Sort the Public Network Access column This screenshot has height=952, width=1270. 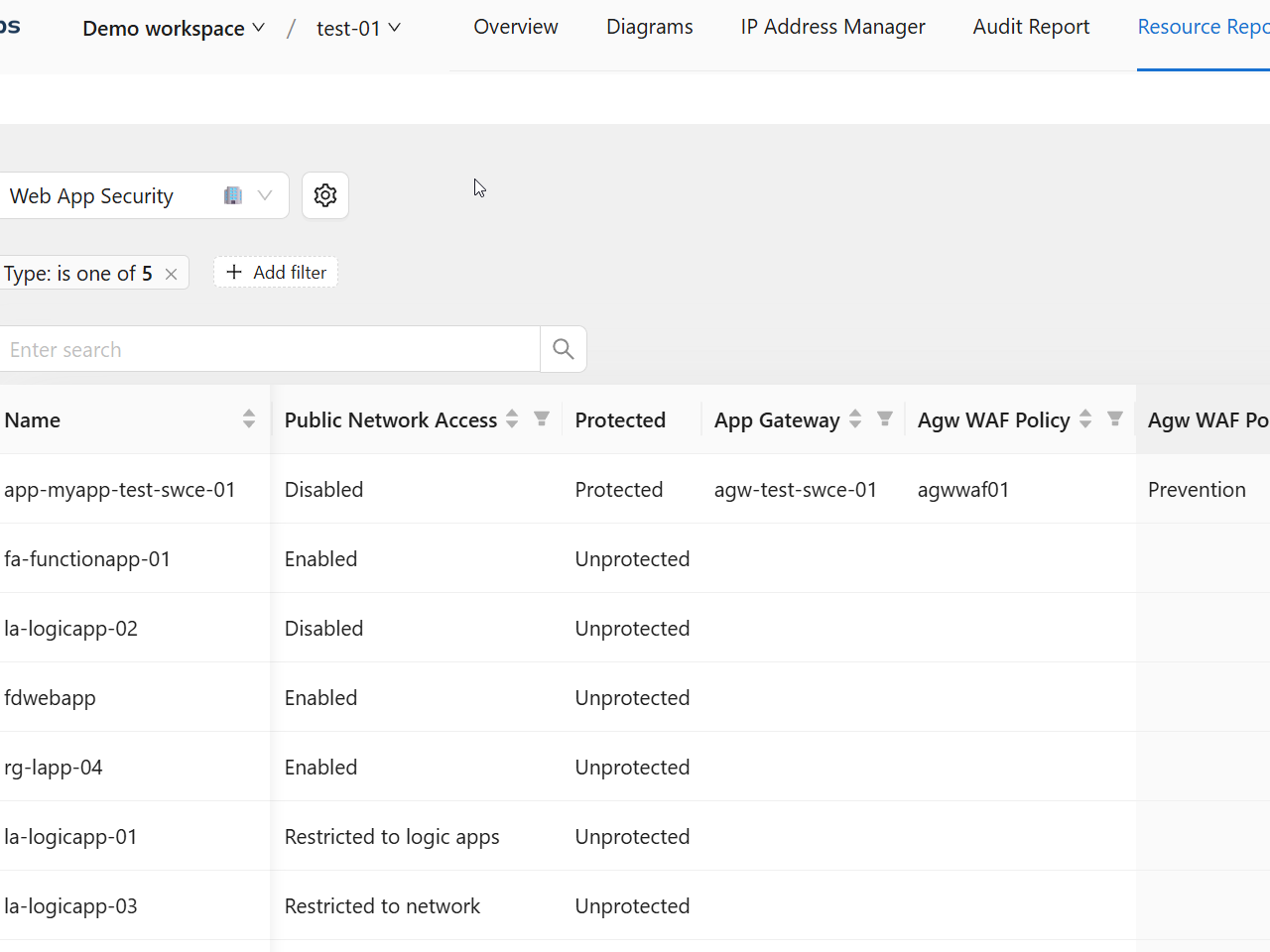pos(512,419)
